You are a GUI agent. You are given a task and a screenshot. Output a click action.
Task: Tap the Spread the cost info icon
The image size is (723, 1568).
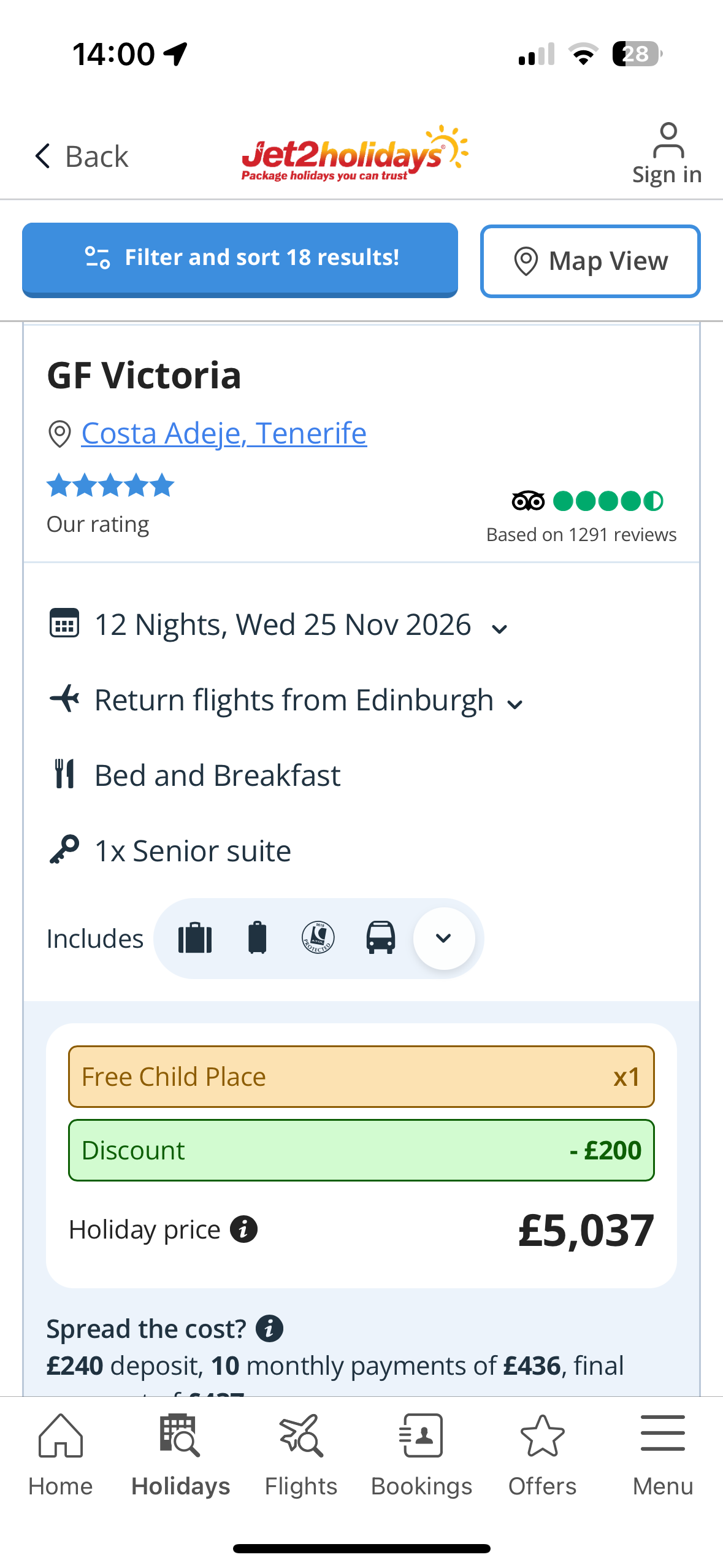(269, 1329)
